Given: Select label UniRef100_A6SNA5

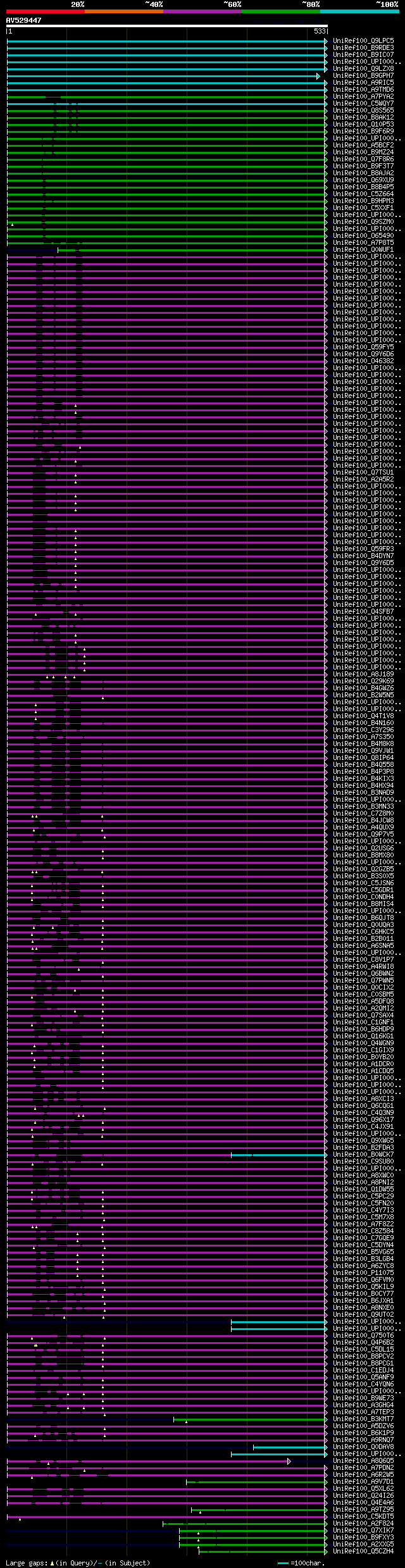Looking at the screenshot, I should [x=363, y=945].
